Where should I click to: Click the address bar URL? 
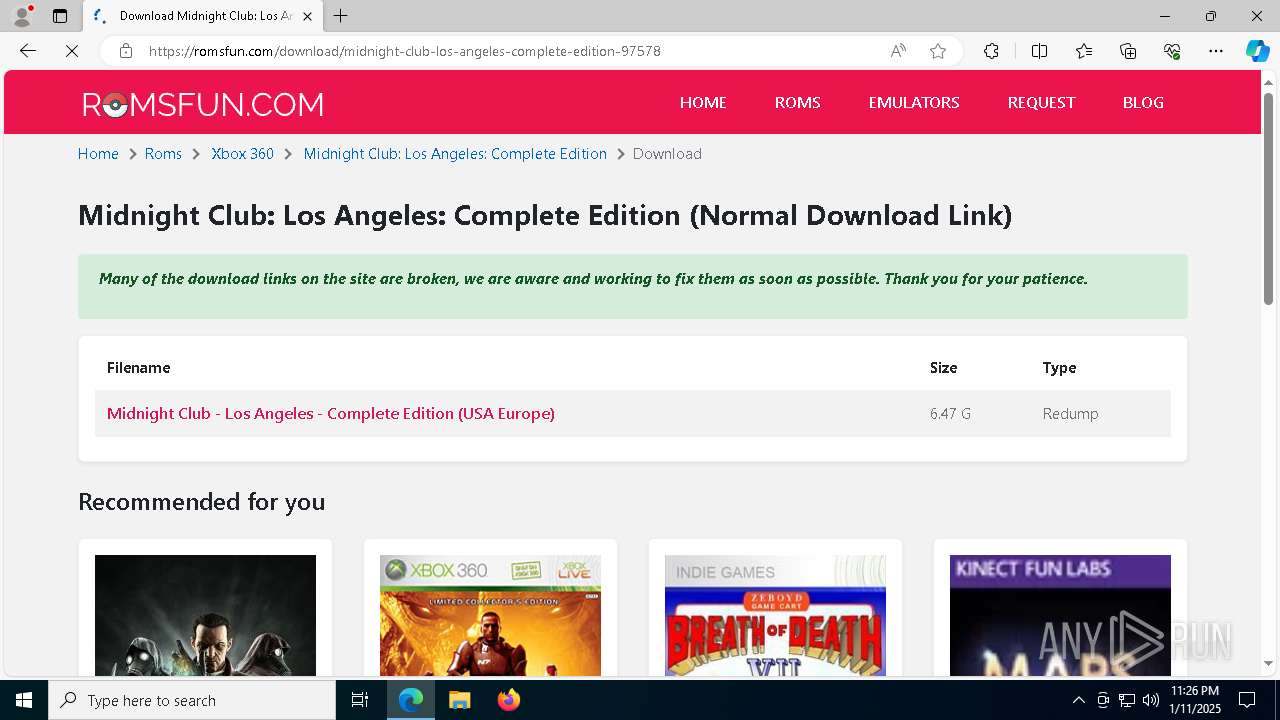[405, 51]
